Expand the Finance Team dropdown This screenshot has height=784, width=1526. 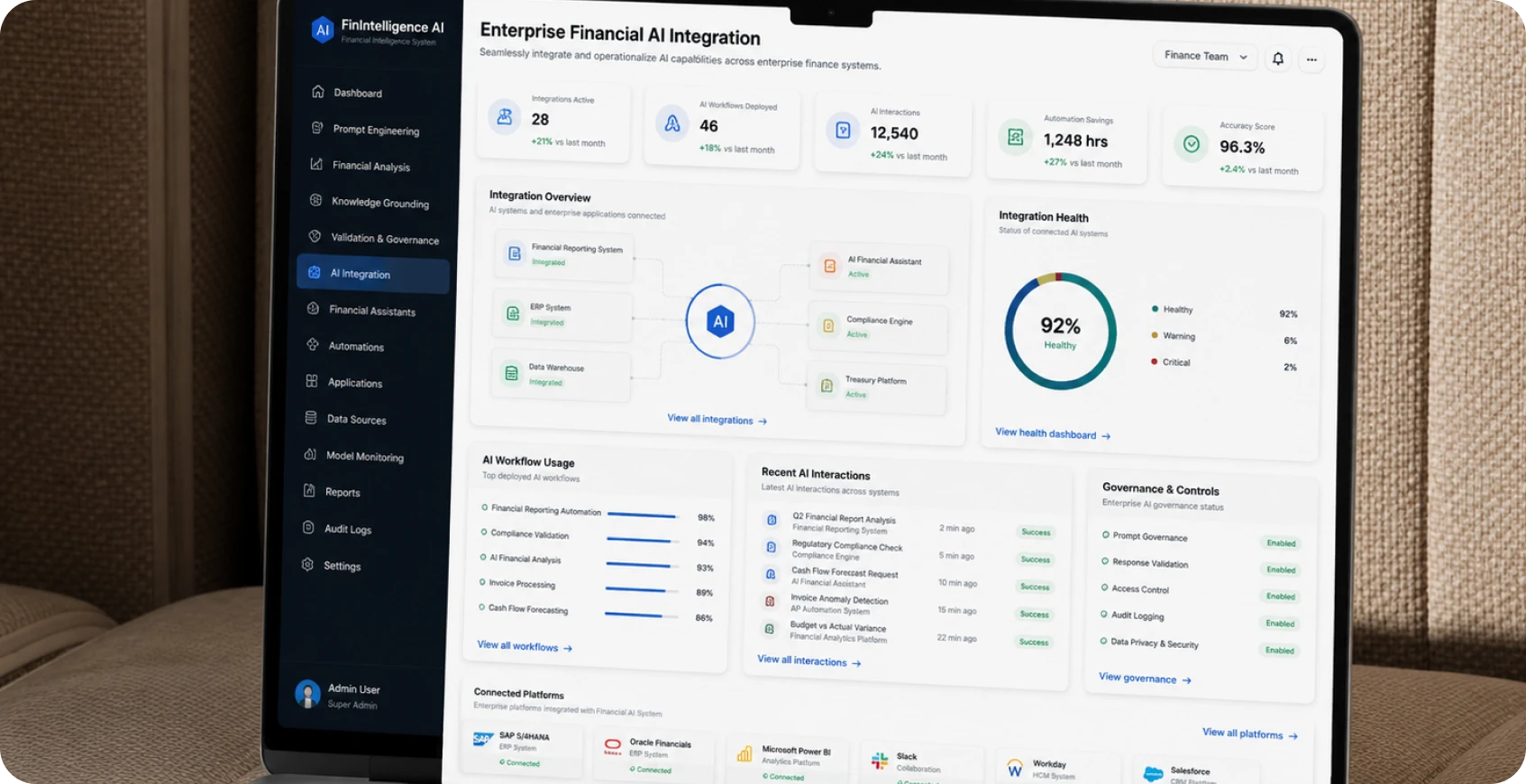(1205, 56)
